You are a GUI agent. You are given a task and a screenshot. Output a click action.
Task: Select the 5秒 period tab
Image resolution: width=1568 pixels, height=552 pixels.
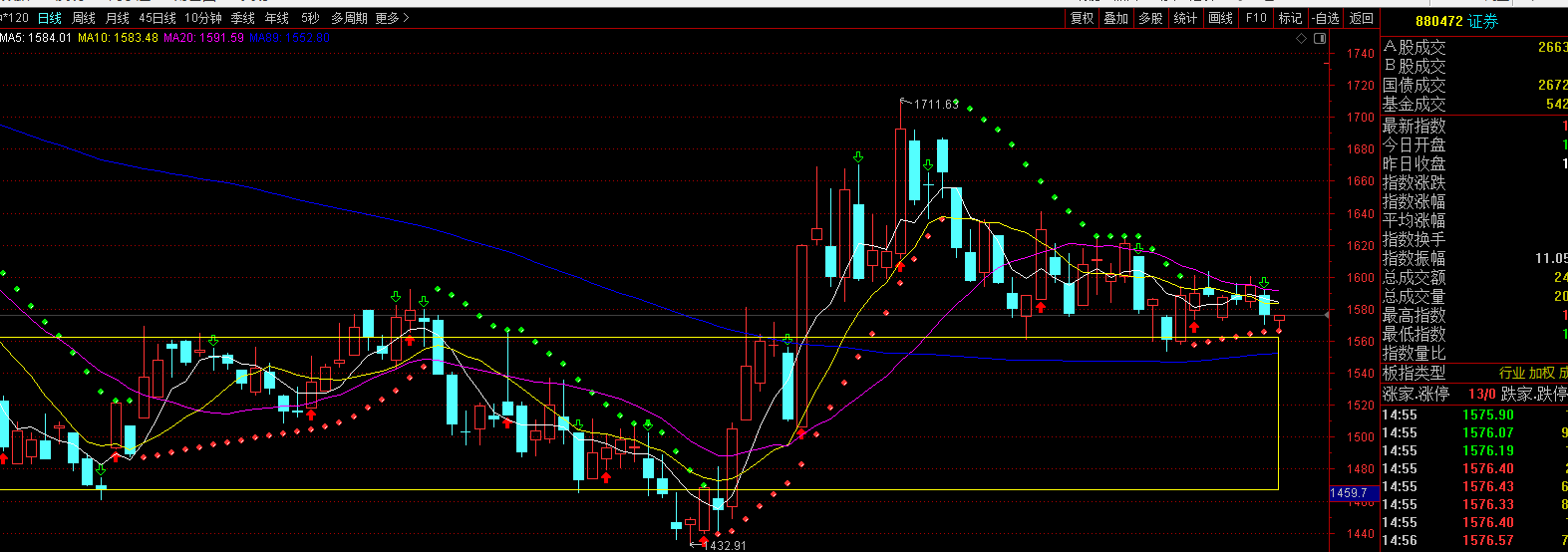(310, 18)
